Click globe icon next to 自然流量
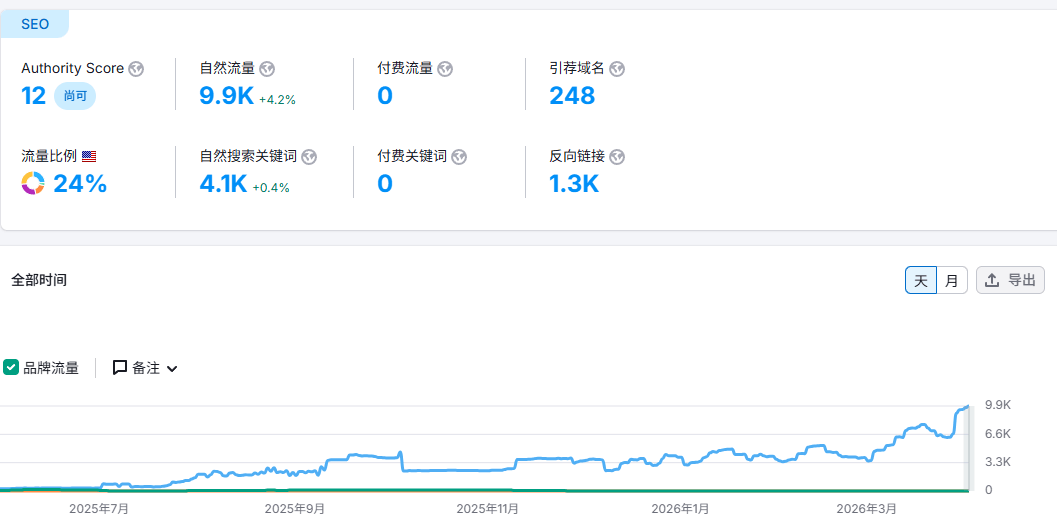This screenshot has height=523, width=1057. click(267, 69)
